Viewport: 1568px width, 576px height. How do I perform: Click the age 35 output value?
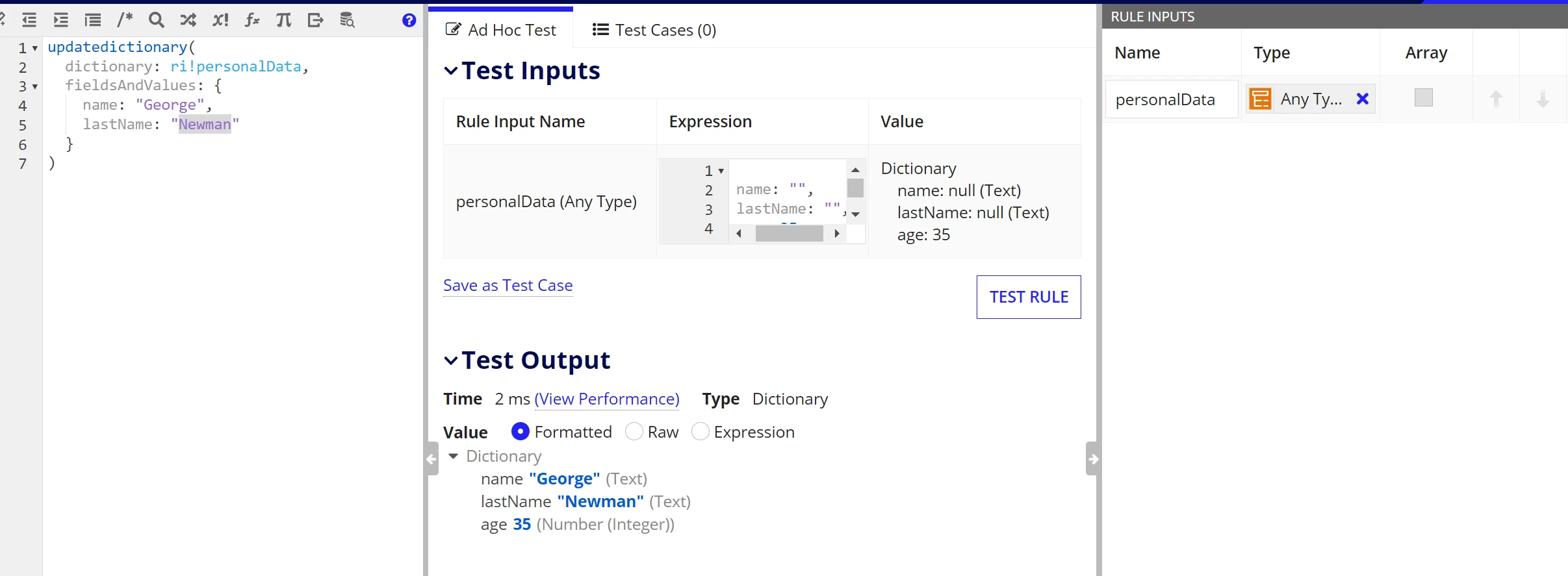click(x=522, y=524)
